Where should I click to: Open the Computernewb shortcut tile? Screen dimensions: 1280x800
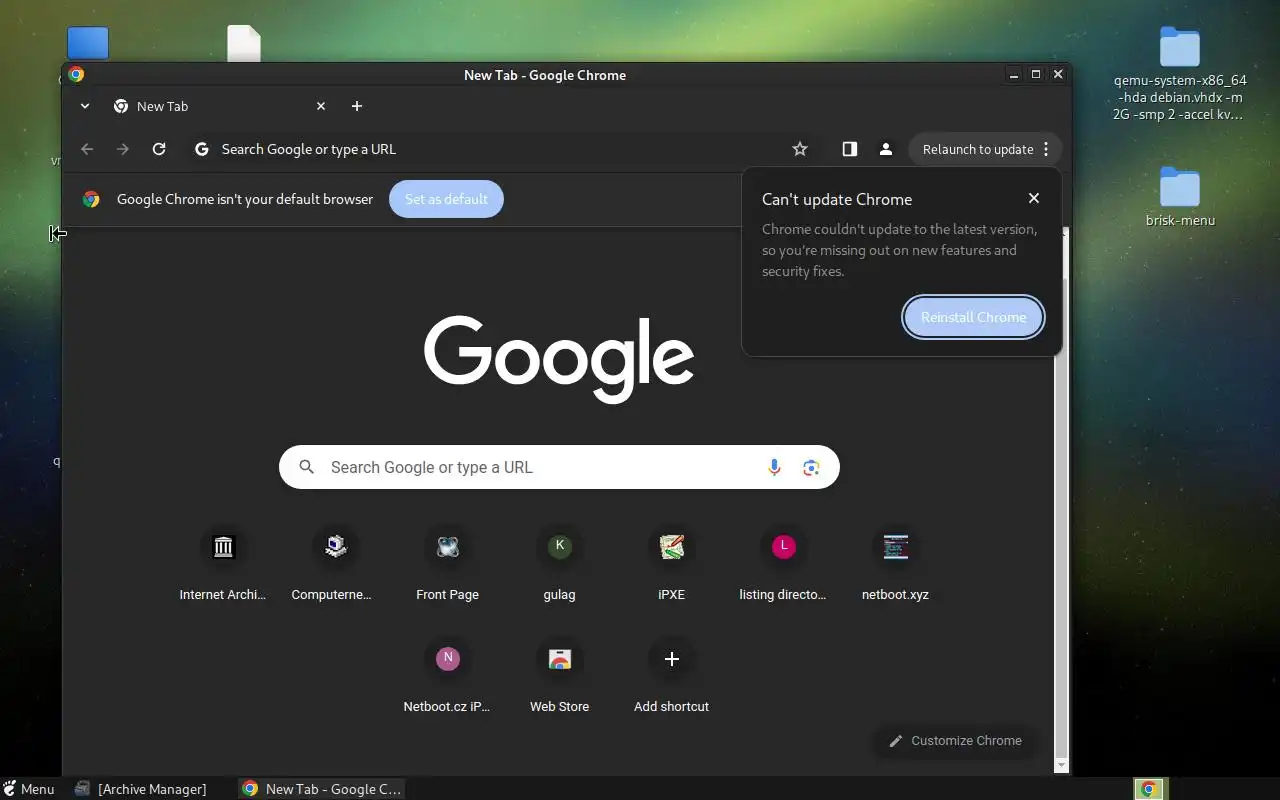tap(335, 565)
